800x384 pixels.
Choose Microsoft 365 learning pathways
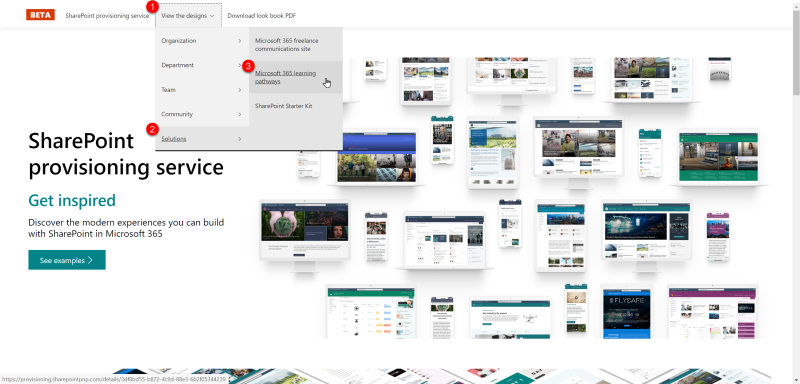coord(295,77)
